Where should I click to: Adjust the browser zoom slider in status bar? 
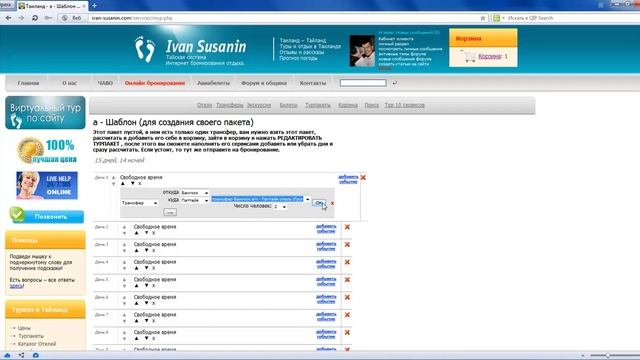point(608,356)
